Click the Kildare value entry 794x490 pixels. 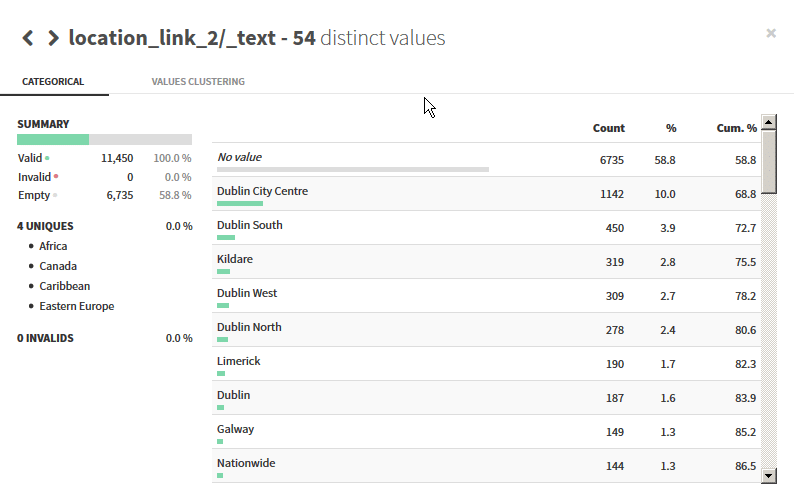(x=486, y=262)
